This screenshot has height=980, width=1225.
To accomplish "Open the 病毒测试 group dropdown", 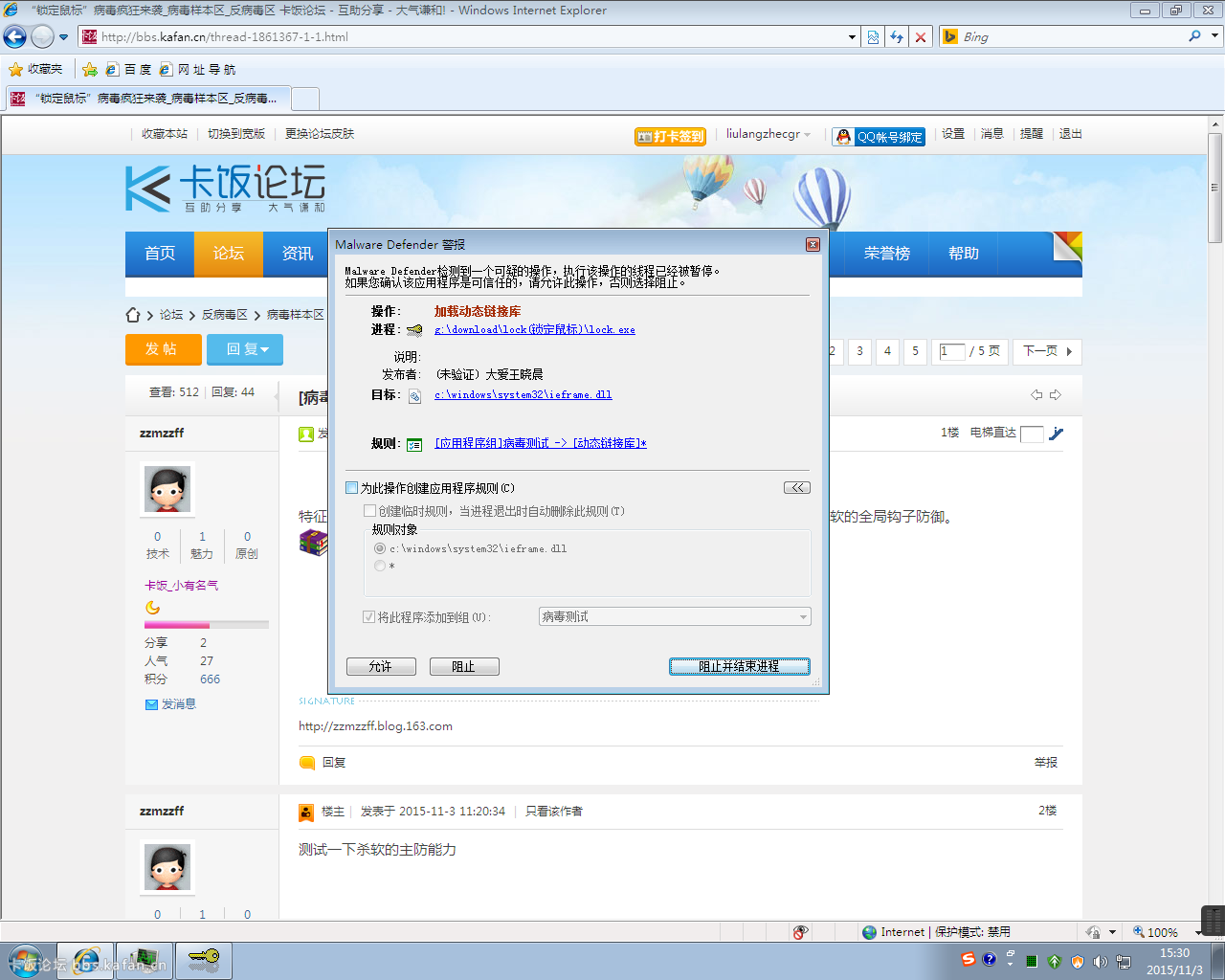I will pos(675,617).
